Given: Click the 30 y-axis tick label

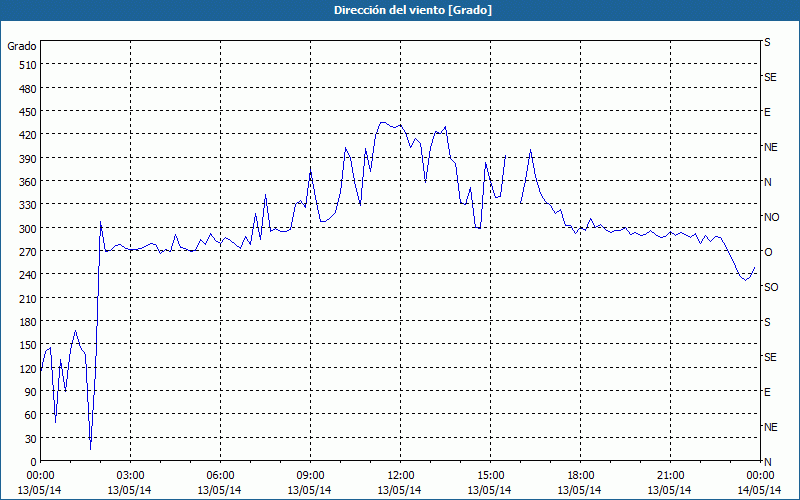Looking at the screenshot, I should point(31,439).
